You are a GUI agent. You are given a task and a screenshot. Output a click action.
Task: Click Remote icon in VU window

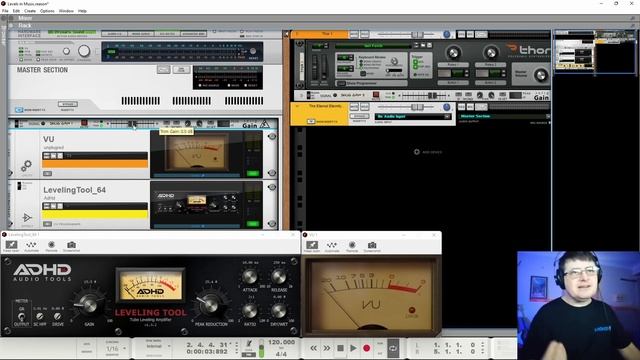(x=352, y=246)
